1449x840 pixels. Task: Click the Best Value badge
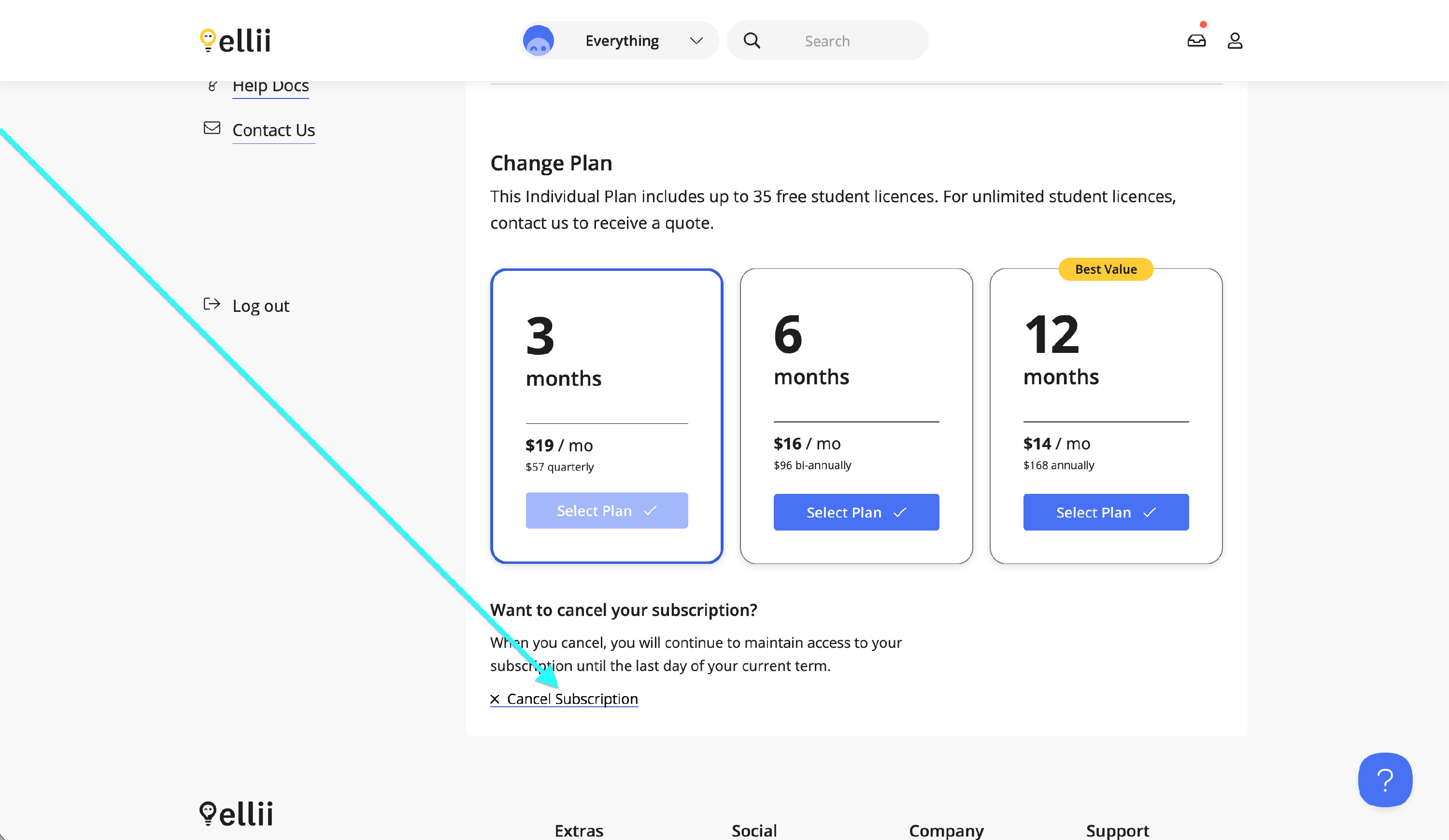pyautogui.click(x=1105, y=269)
